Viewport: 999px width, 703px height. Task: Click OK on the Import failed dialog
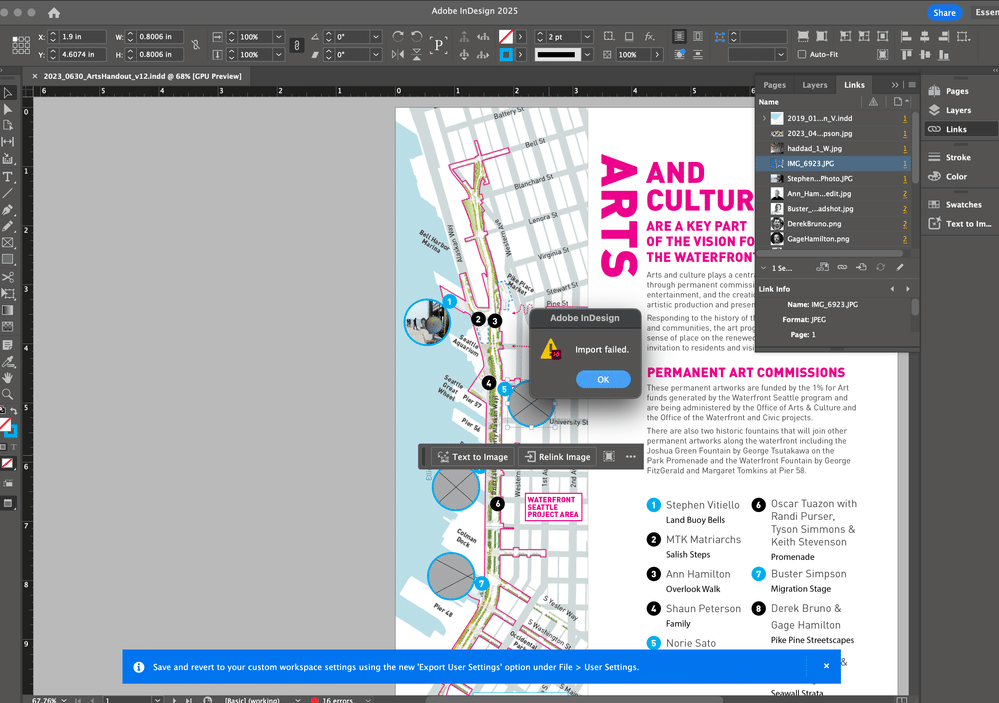[603, 379]
